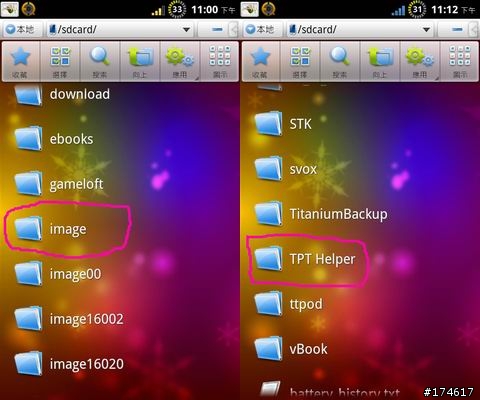
Task: Go Up a folder in the left screenshot
Action: [140, 61]
